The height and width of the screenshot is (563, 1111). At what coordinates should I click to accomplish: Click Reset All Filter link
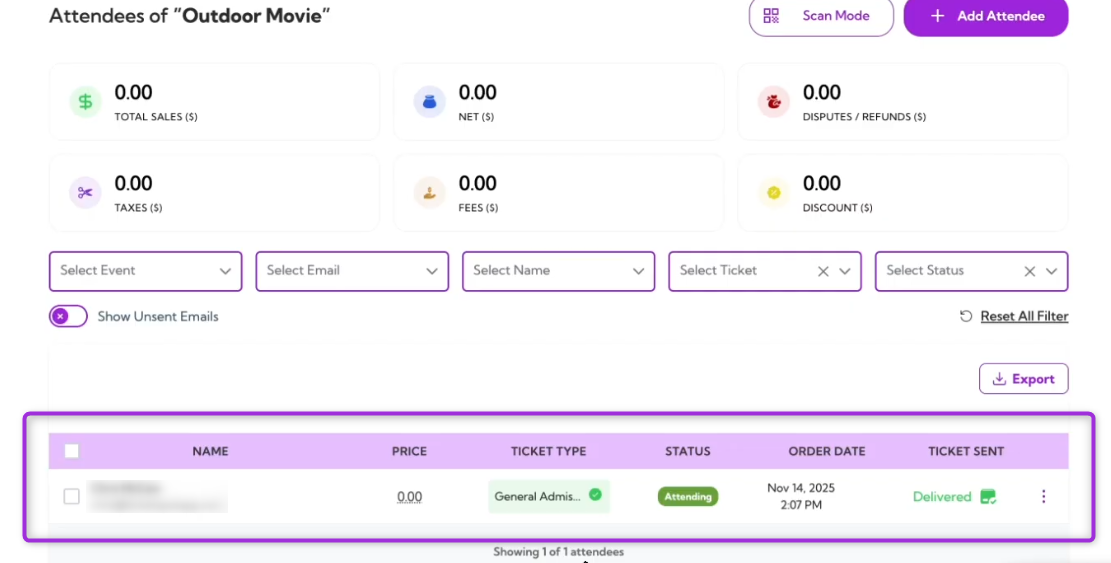coord(1024,317)
